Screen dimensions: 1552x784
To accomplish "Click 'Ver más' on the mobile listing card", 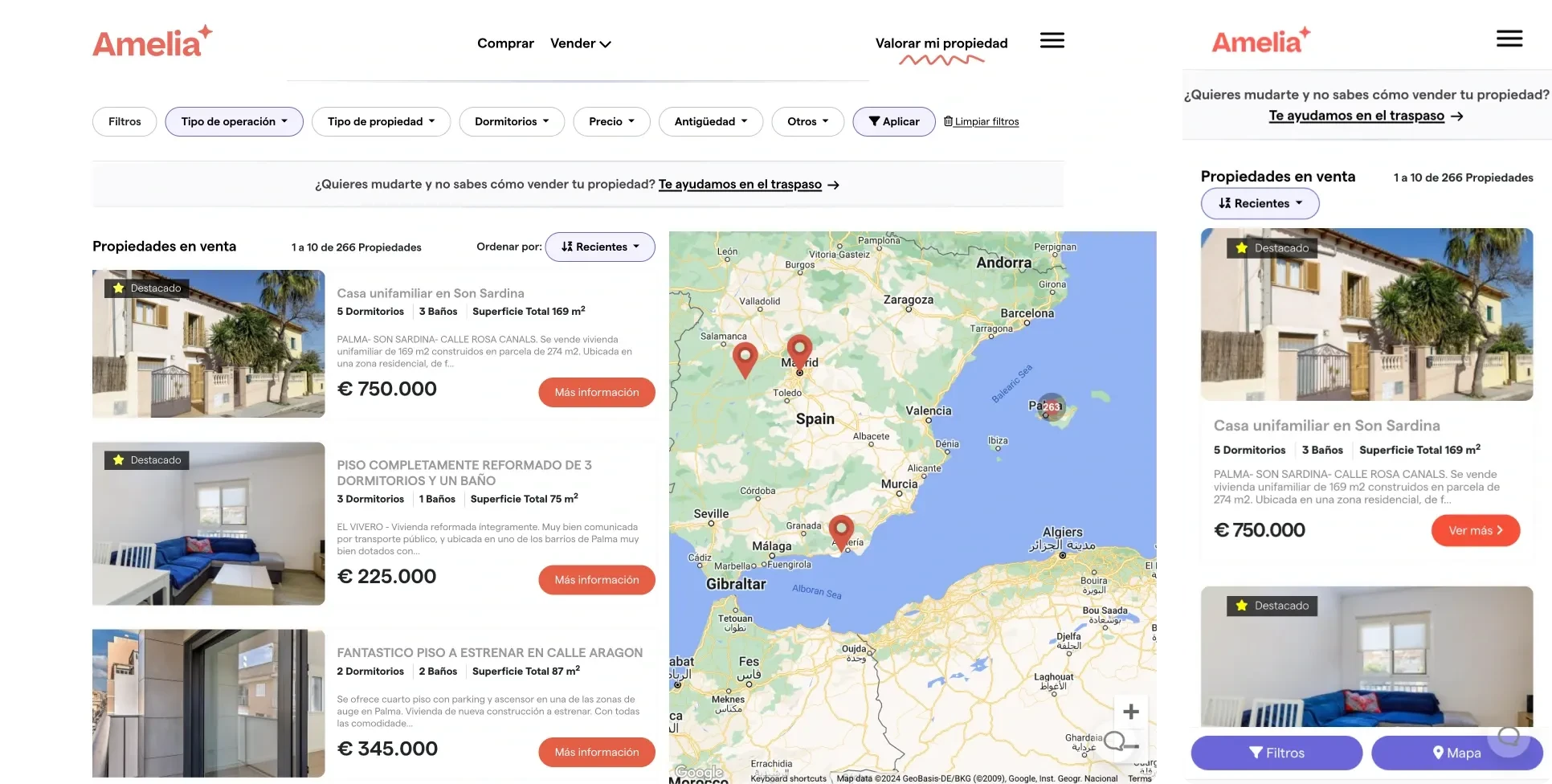I will [x=1476, y=530].
